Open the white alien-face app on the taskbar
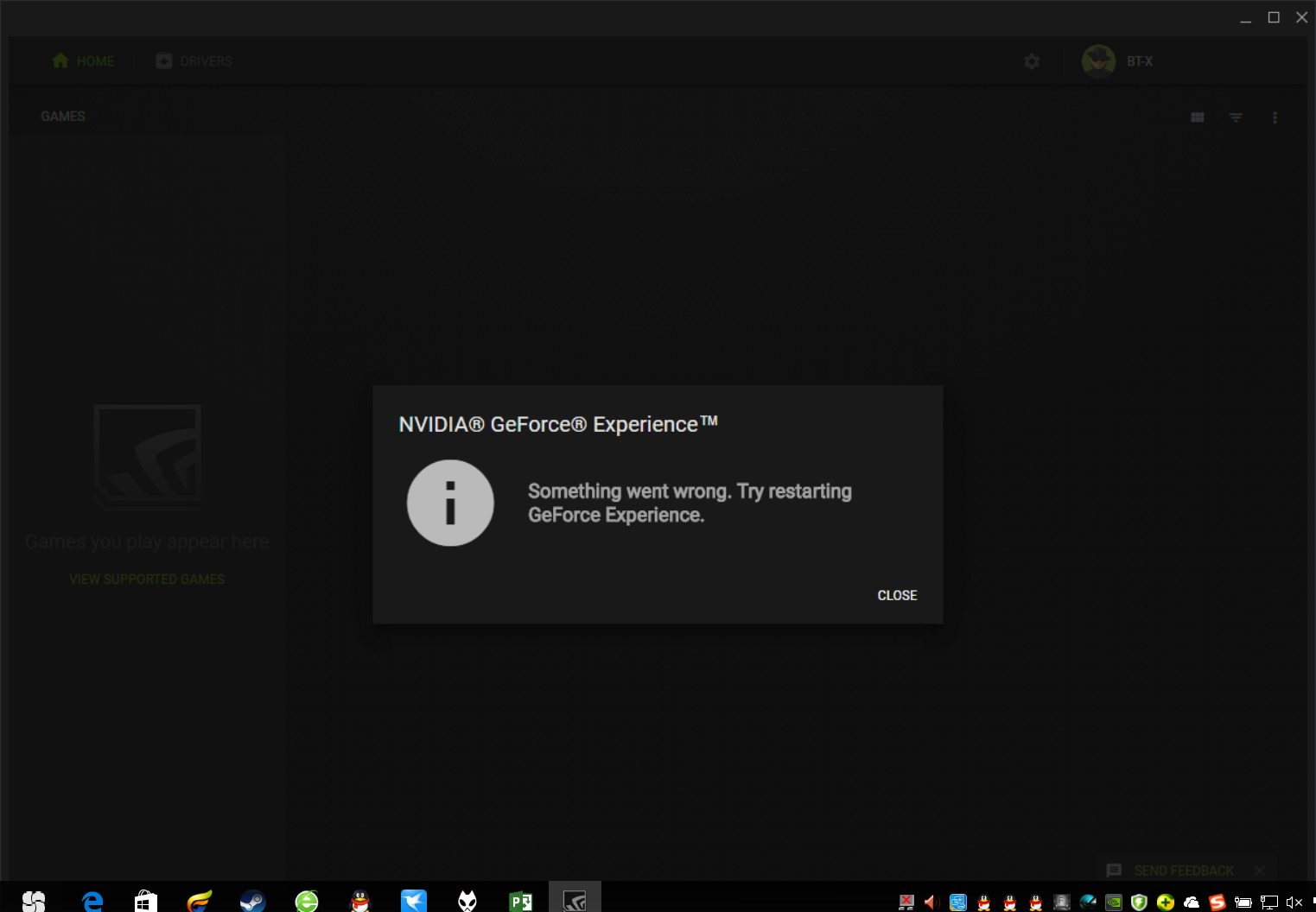The height and width of the screenshot is (912, 1316). (x=467, y=902)
